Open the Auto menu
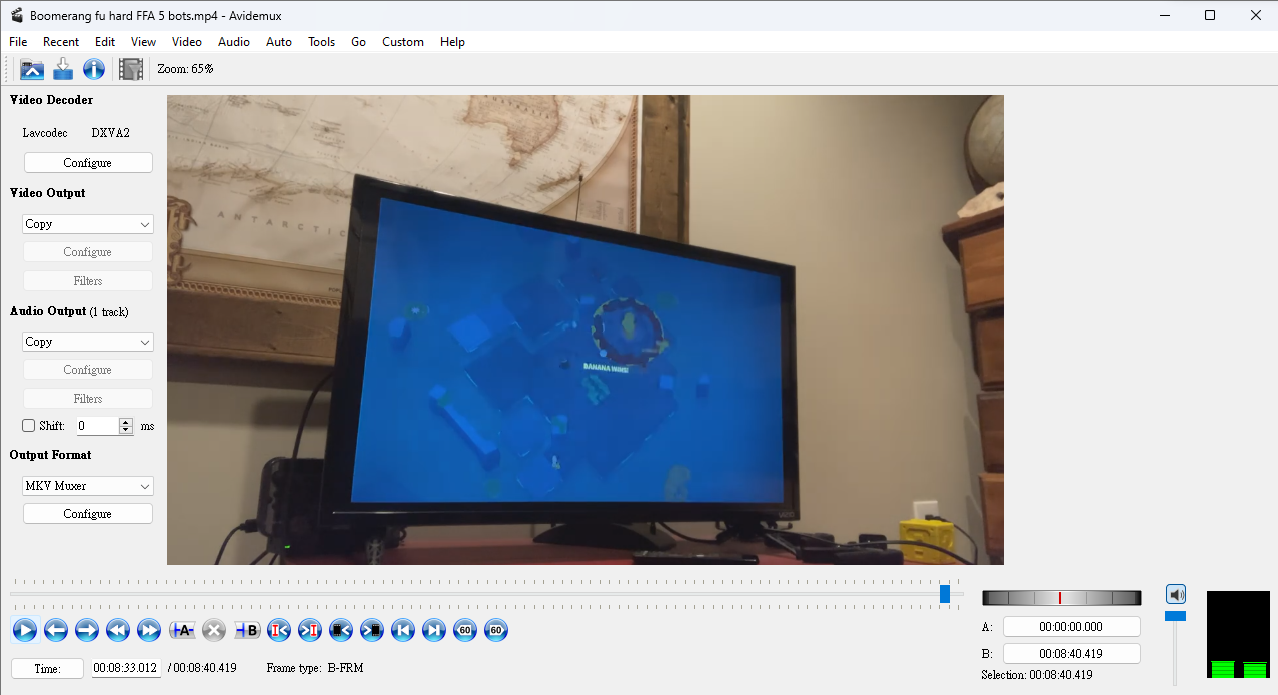1278x695 pixels. click(x=279, y=42)
